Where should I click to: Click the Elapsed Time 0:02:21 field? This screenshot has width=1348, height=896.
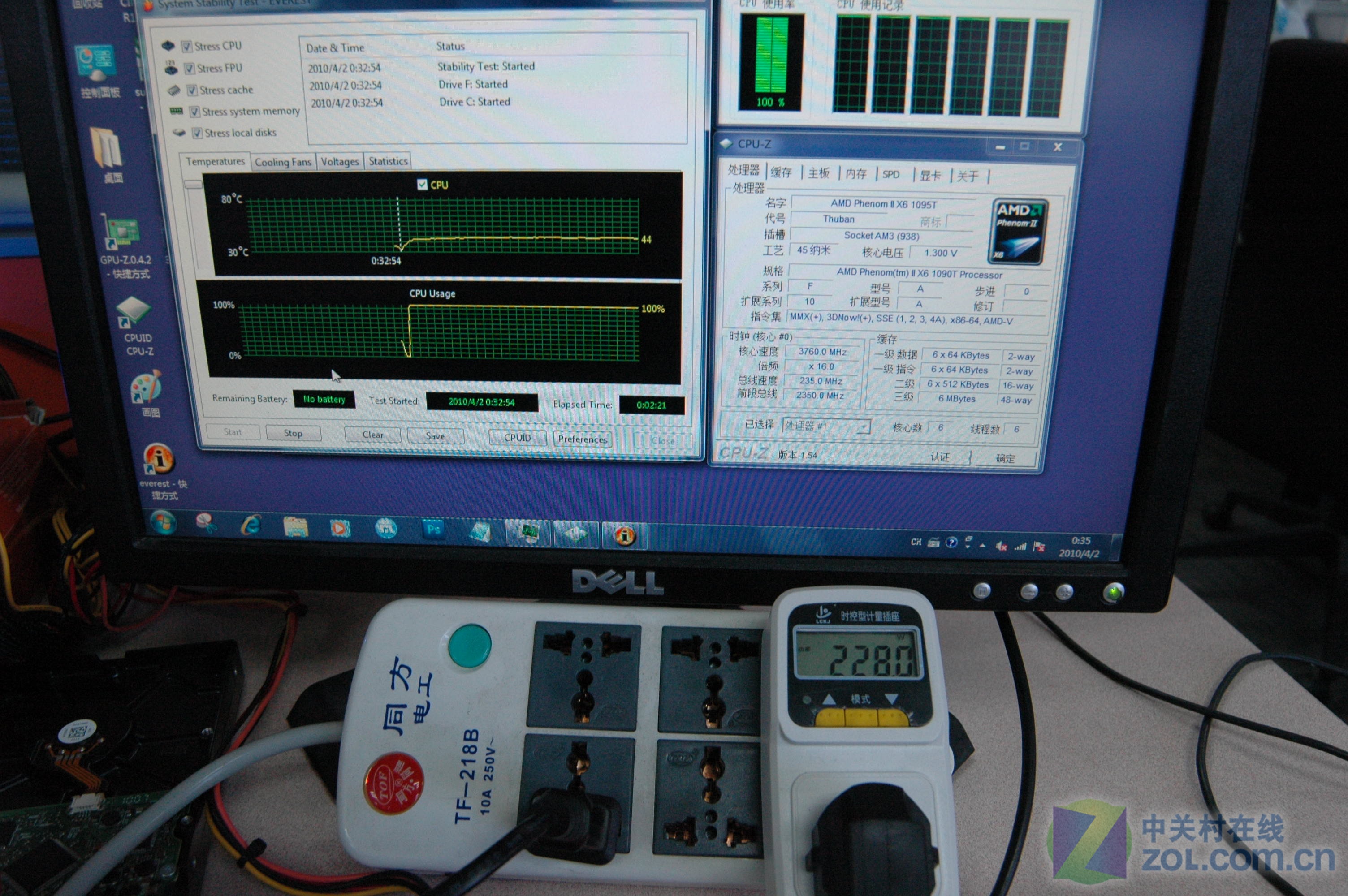point(652,406)
